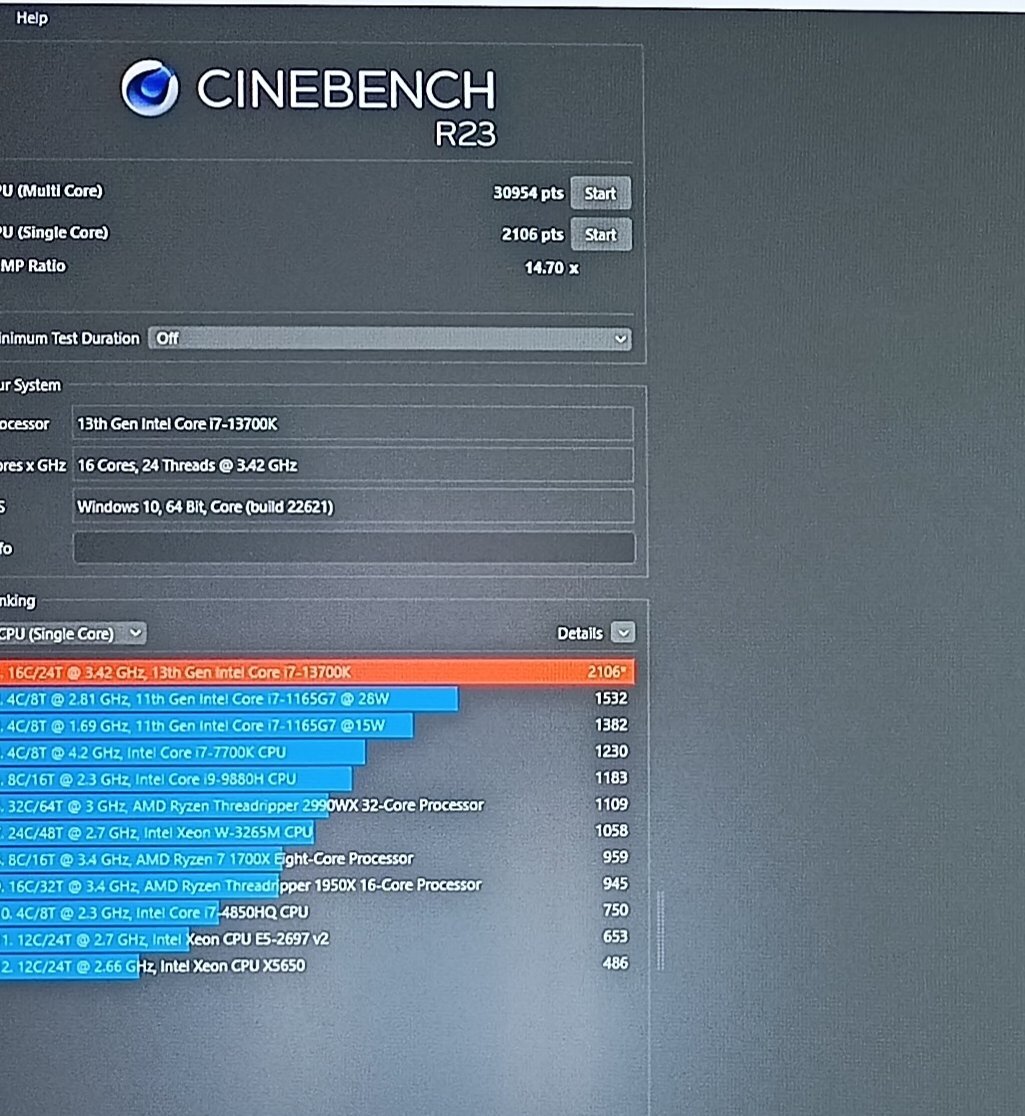Select the Xeon CPU E5-2697 v2 ranking row
The width and height of the screenshot is (1025, 1116).
click(x=317, y=939)
